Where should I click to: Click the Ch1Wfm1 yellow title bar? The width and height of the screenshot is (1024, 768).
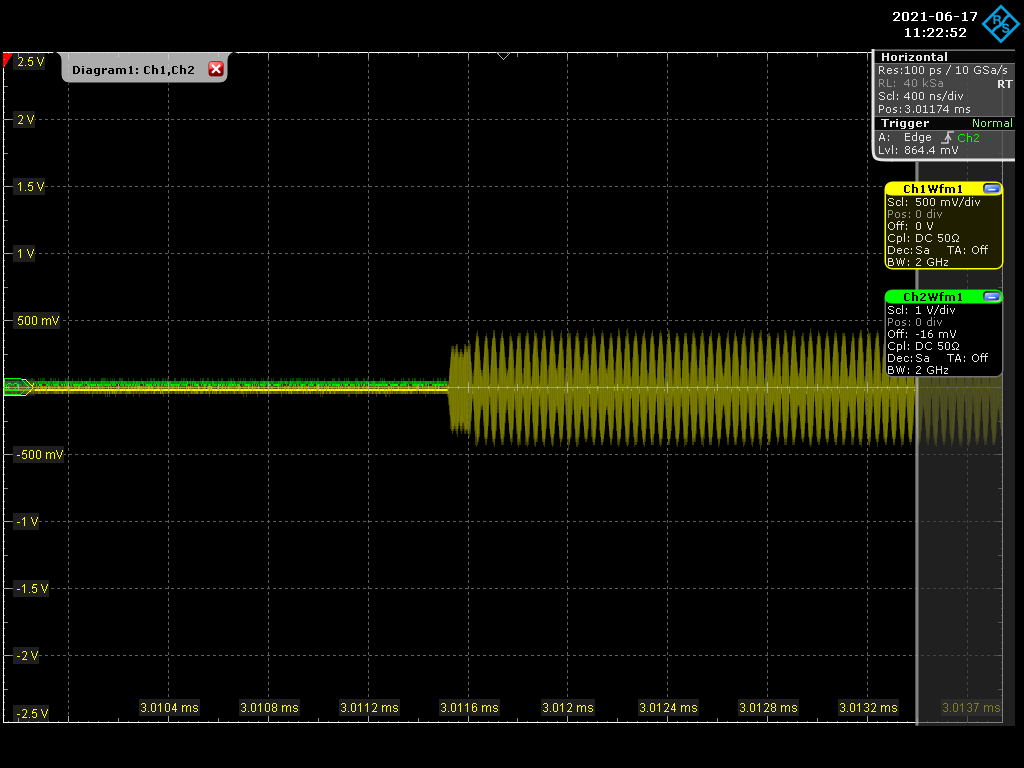click(x=932, y=189)
